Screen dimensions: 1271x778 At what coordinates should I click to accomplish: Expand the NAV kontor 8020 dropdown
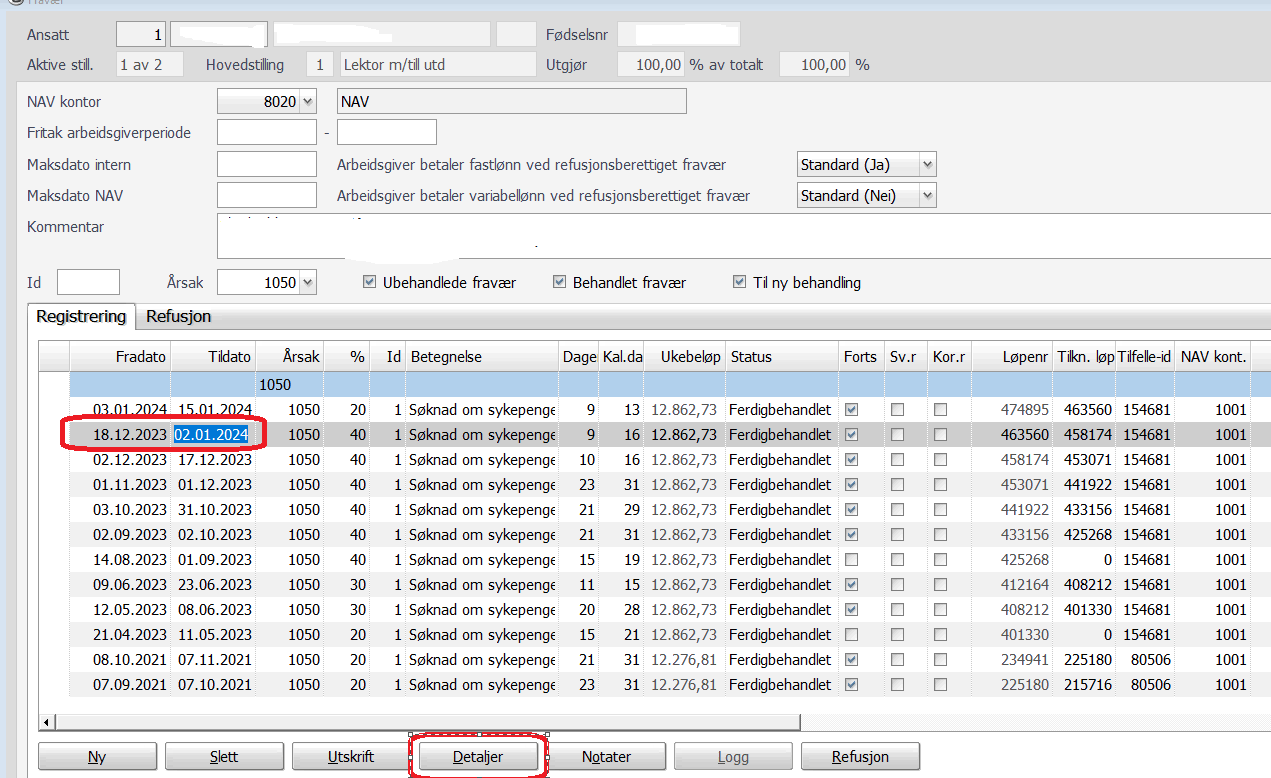[307, 101]
